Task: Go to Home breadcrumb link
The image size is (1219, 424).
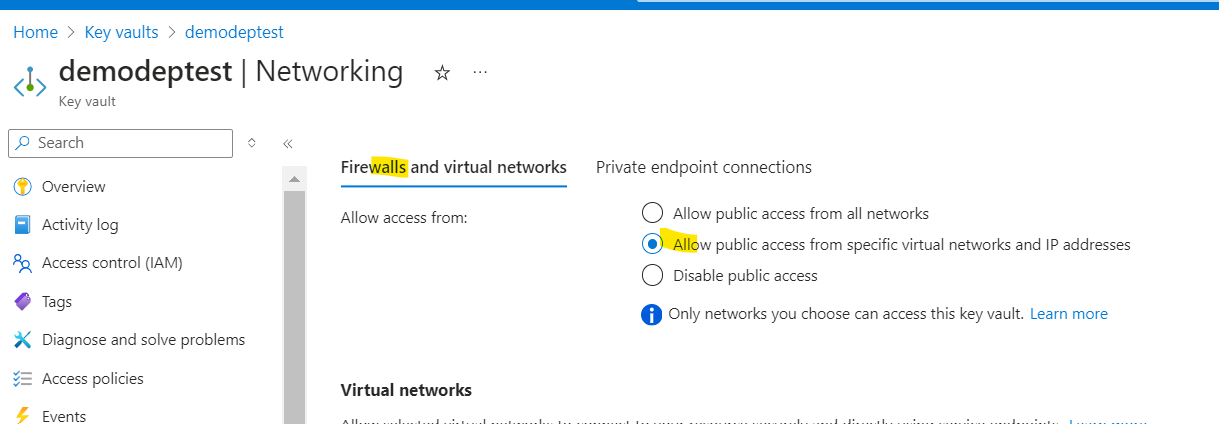Action: [x=35, y=32]
